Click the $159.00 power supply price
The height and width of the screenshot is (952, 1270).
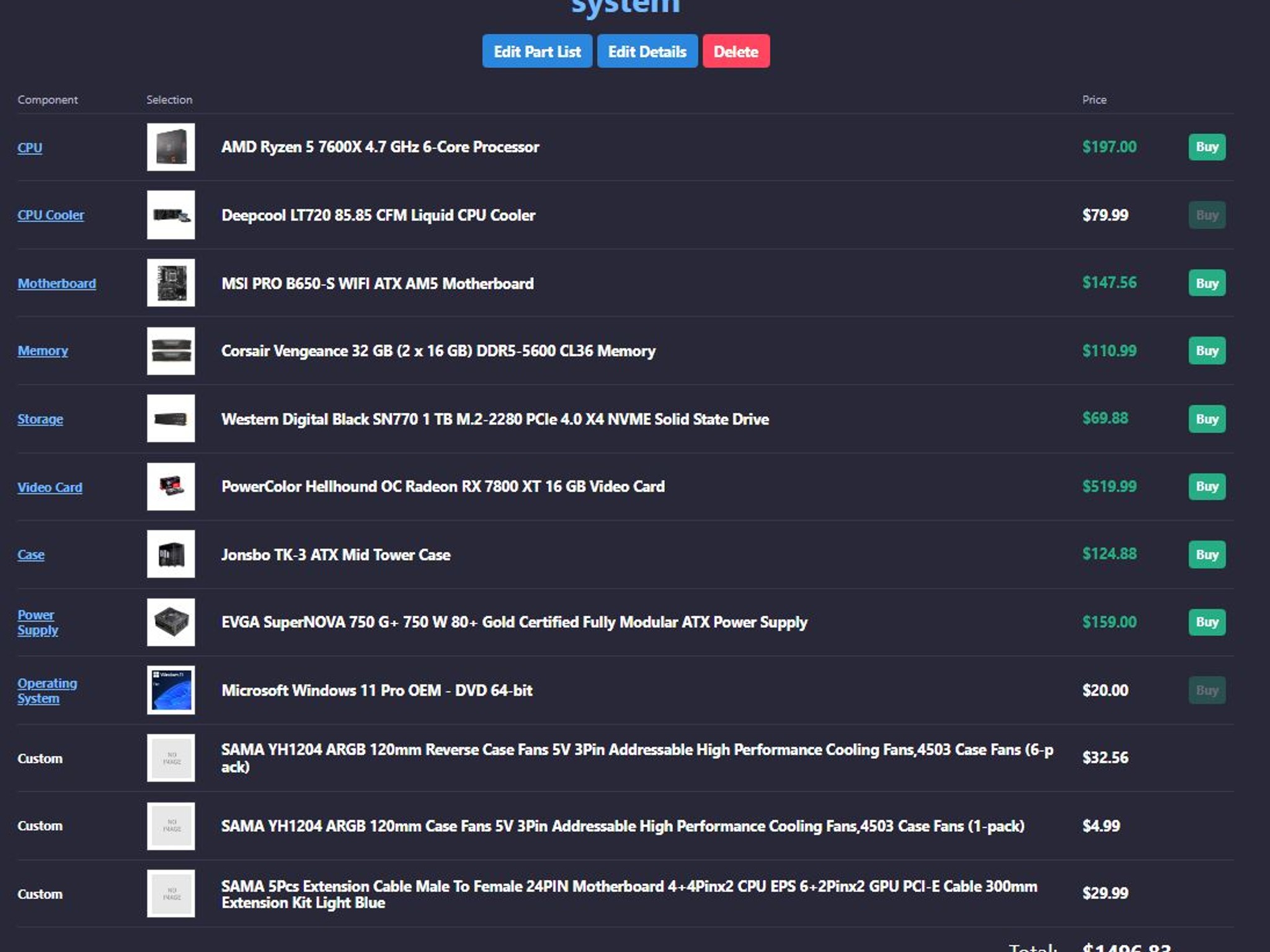coord(1109,622)
